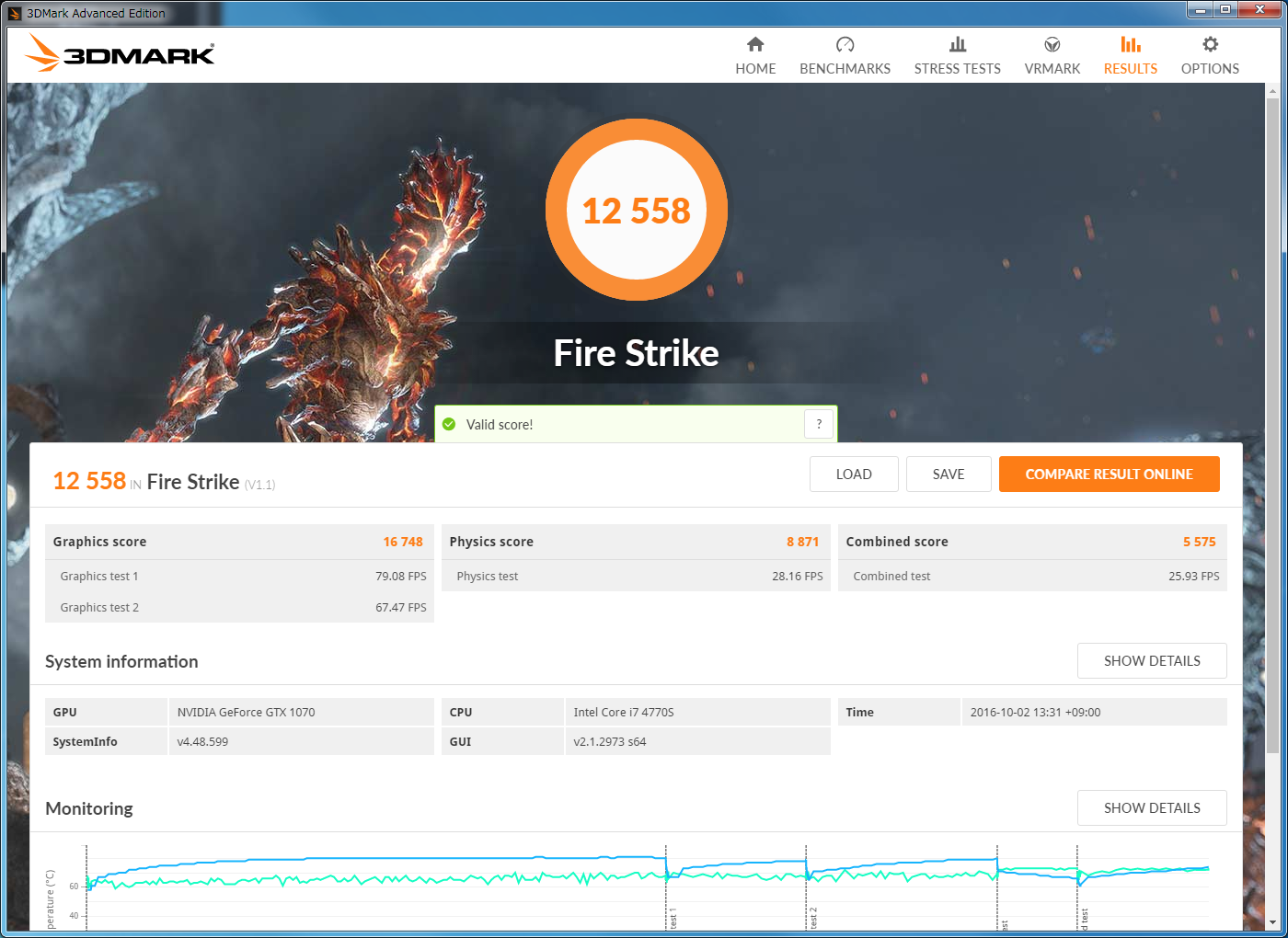Minimize the 3DMark window

(x=1200, y=10)
